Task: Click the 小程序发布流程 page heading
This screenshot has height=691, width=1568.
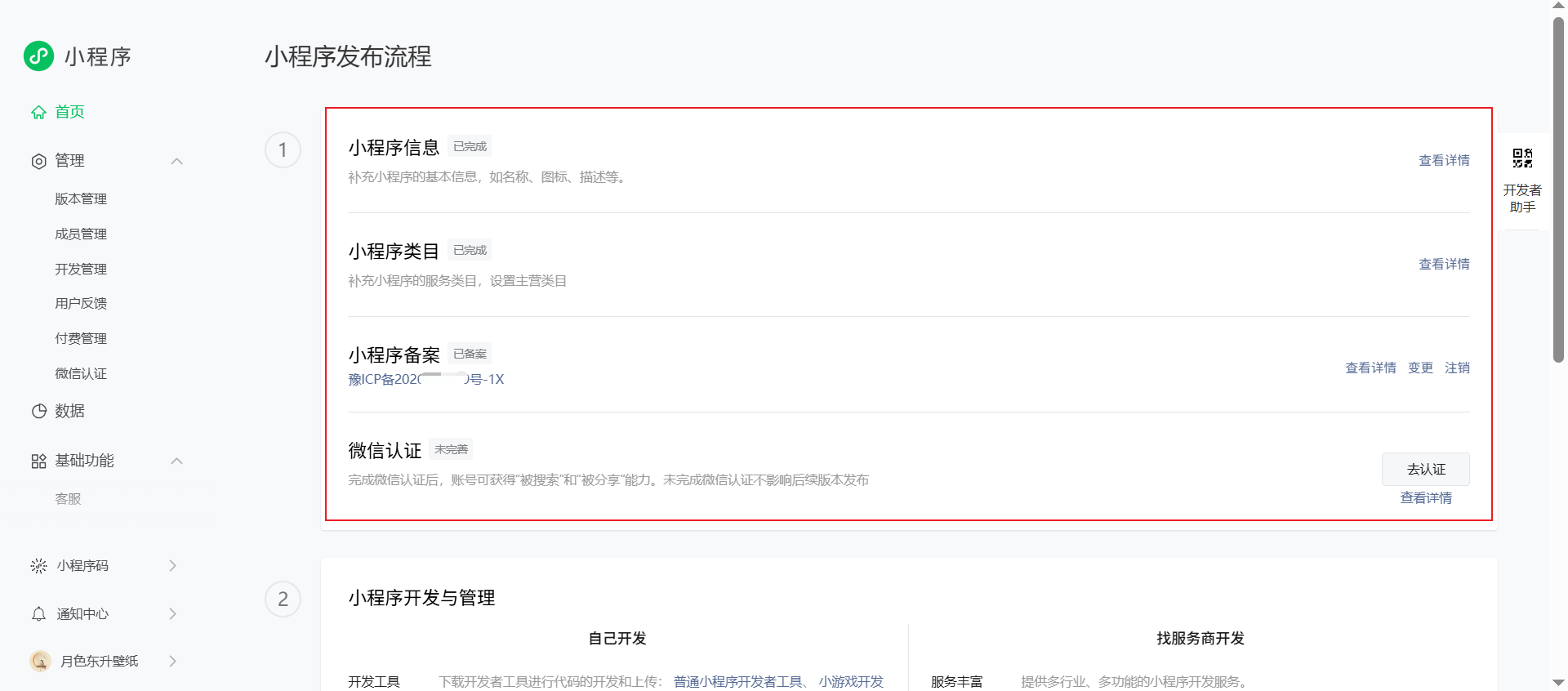Action: 348,57
